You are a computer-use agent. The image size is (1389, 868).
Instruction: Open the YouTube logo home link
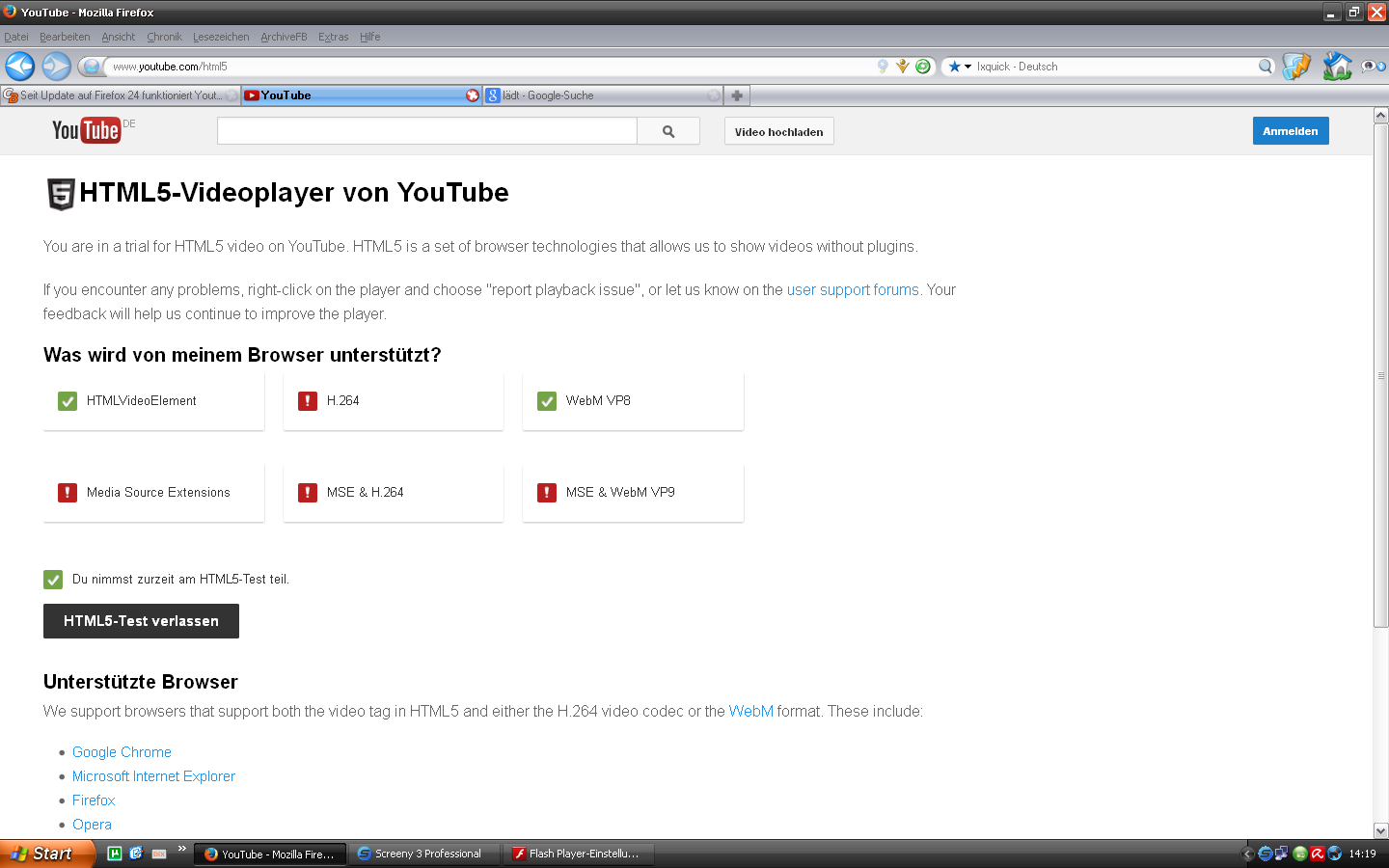point(87,130)
